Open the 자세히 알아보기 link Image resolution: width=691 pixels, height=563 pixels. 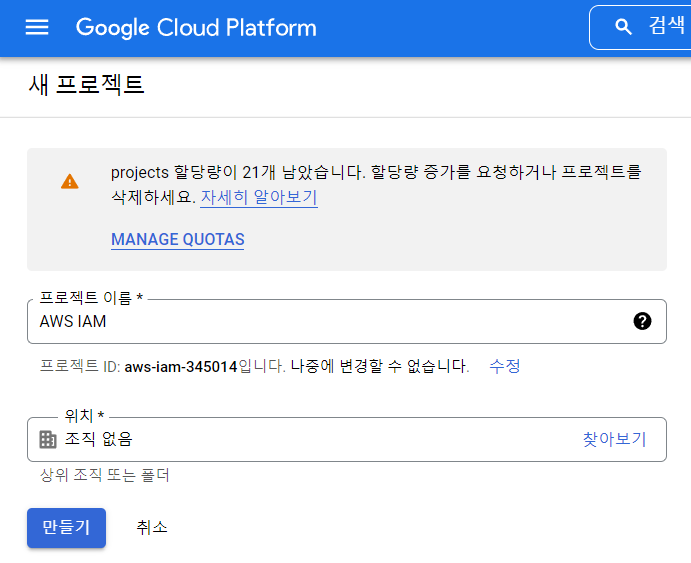point(259,197)
